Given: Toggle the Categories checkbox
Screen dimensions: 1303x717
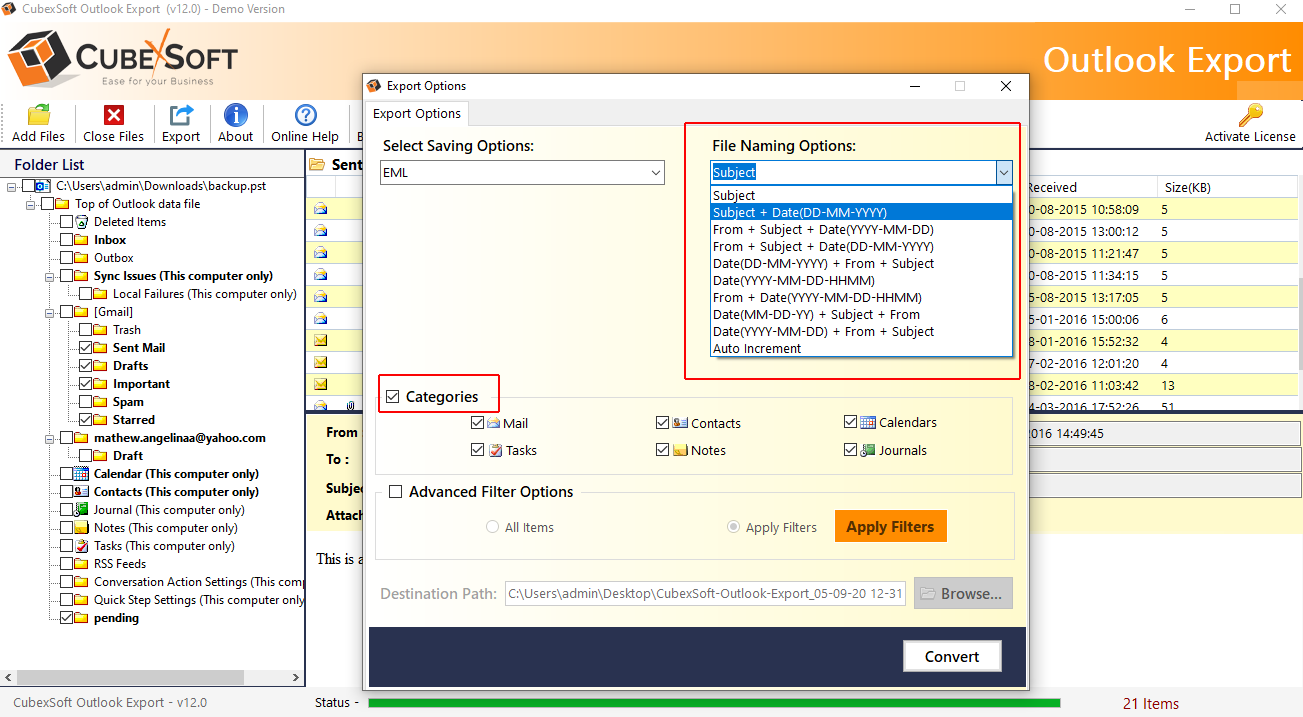Looking at the screenshot, I should (393, 397).
